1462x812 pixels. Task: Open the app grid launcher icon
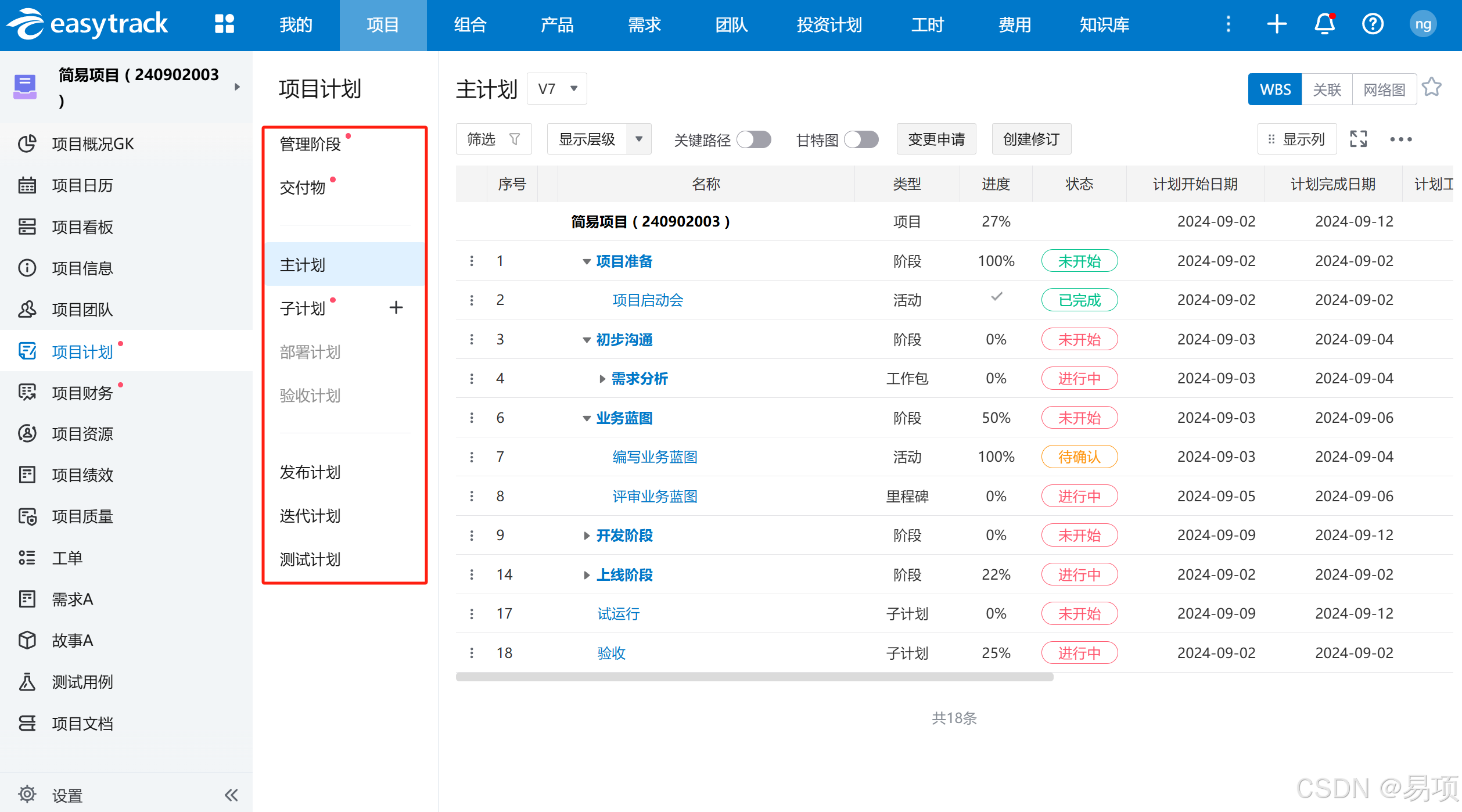(x=224, y=24)
